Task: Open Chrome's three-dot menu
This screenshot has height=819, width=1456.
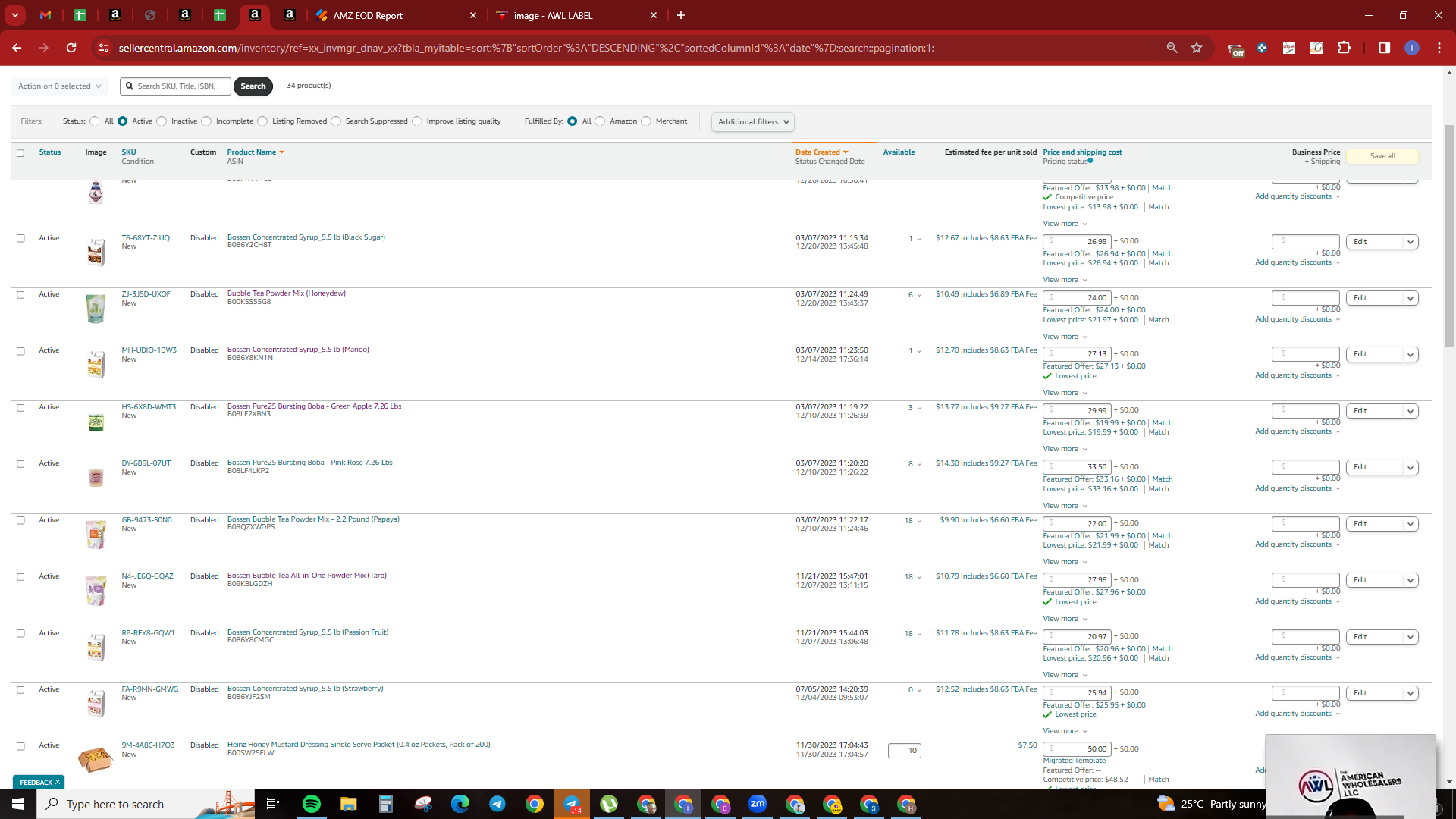Action: [x=1439, y=48]
